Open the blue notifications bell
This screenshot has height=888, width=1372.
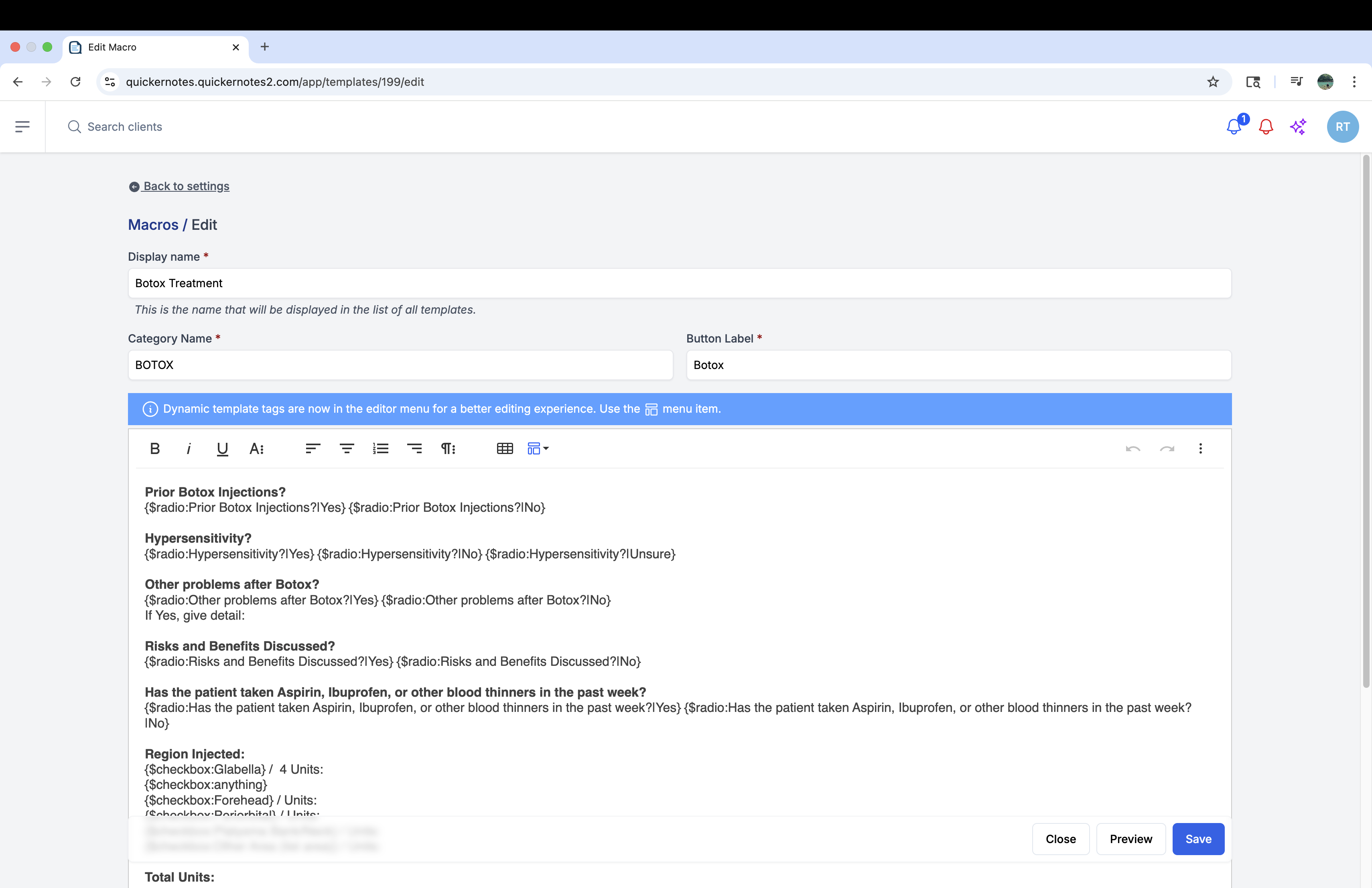coord(1234,127)
